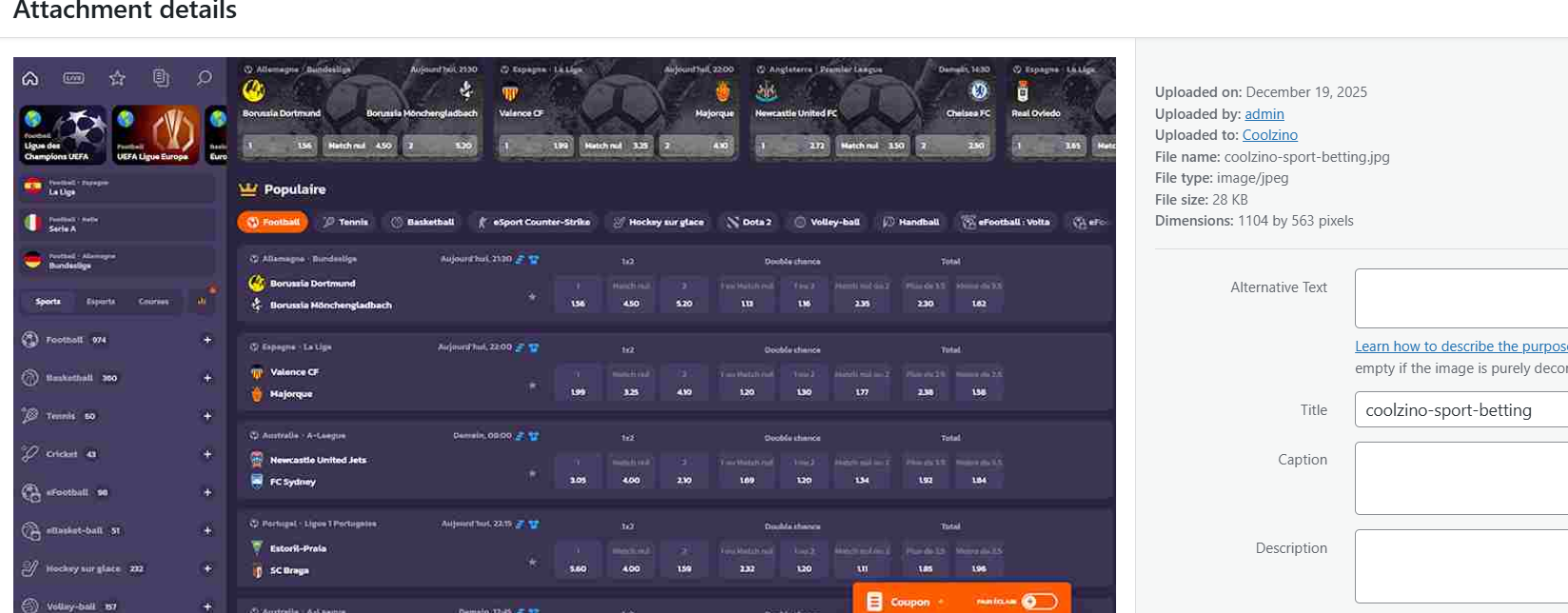Click Borussia Dortmund logo in top banner card

point(254,90)
